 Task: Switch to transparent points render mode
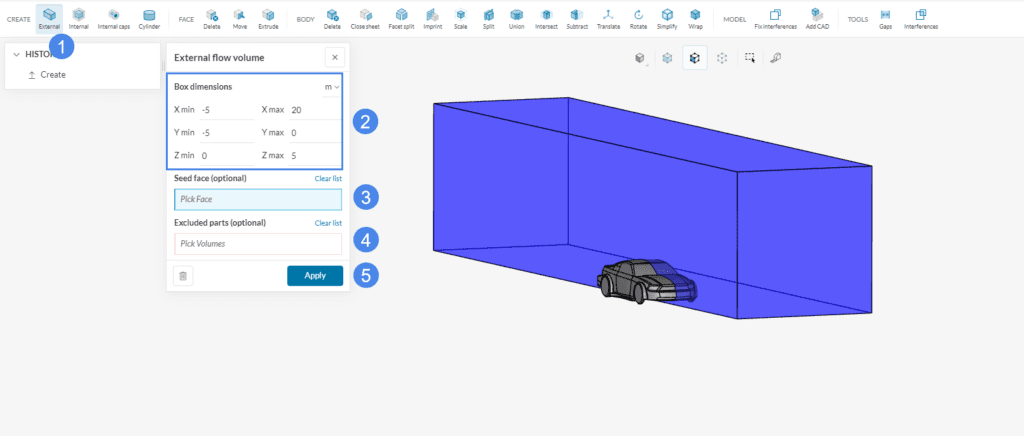(x=721, y=58)
